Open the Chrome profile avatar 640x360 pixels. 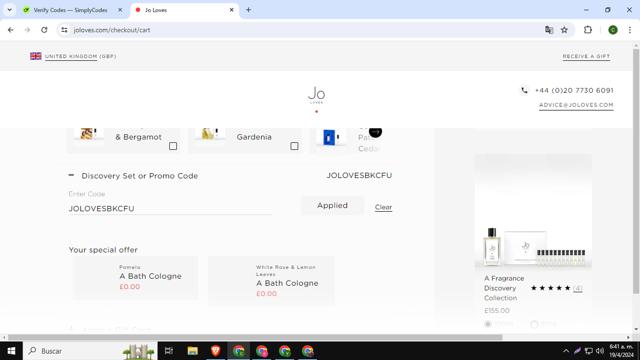point(613,30)
